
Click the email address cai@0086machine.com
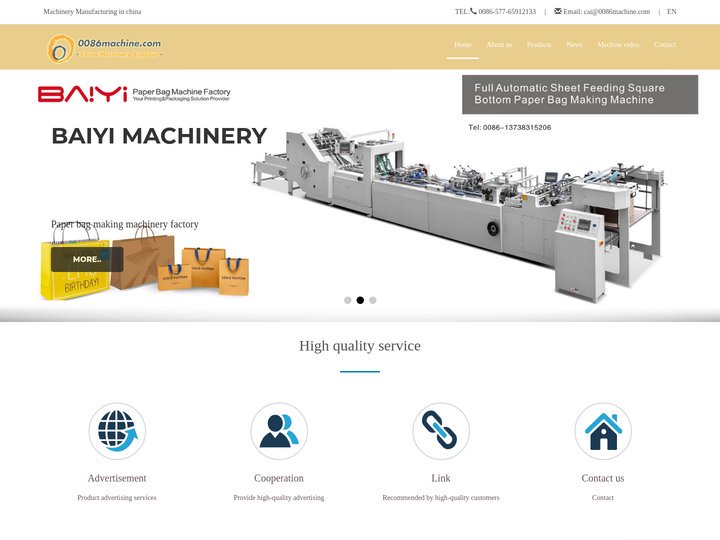(x=617, y=12)
